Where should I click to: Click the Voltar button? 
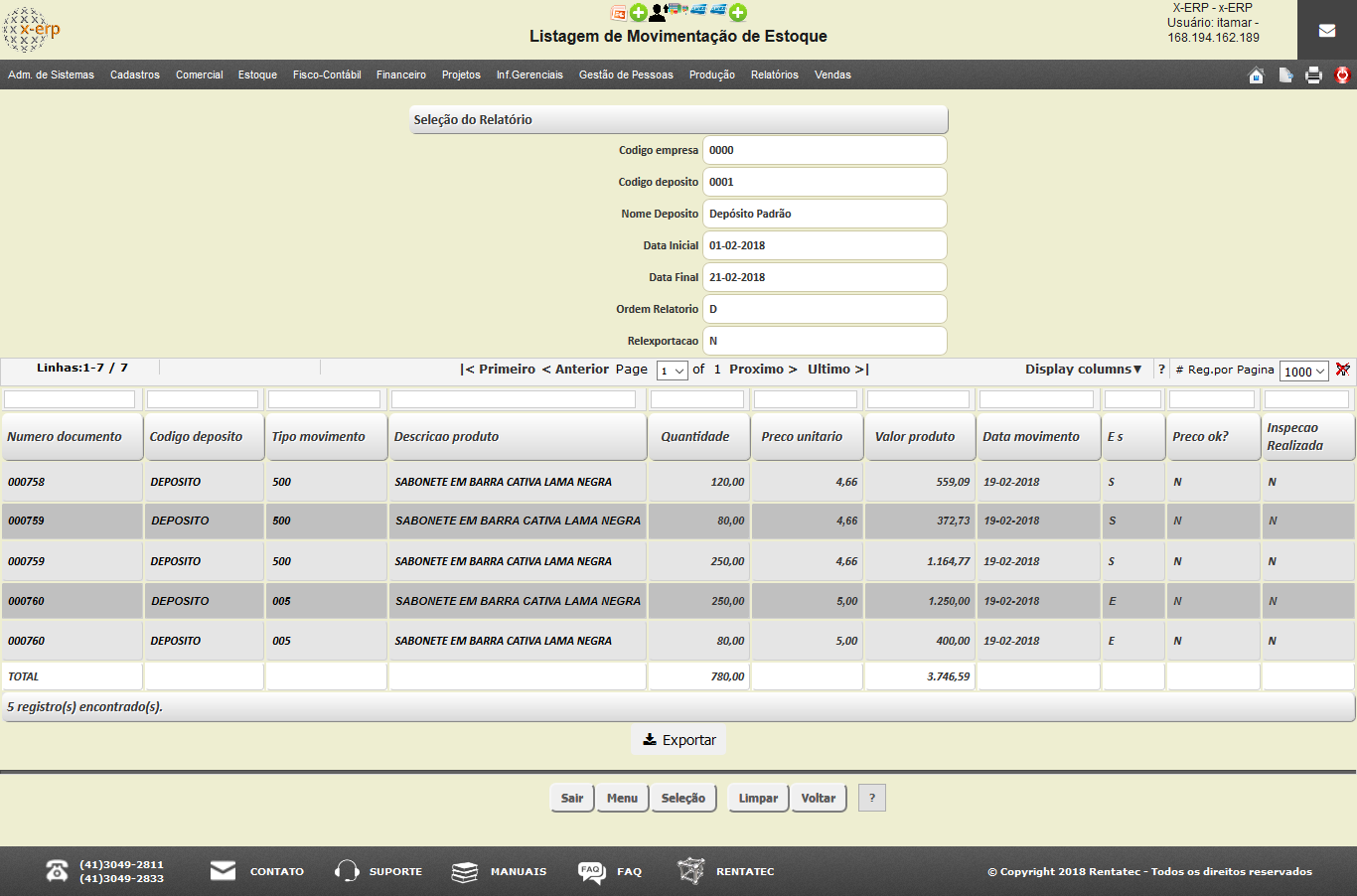[x=819, y=798]
